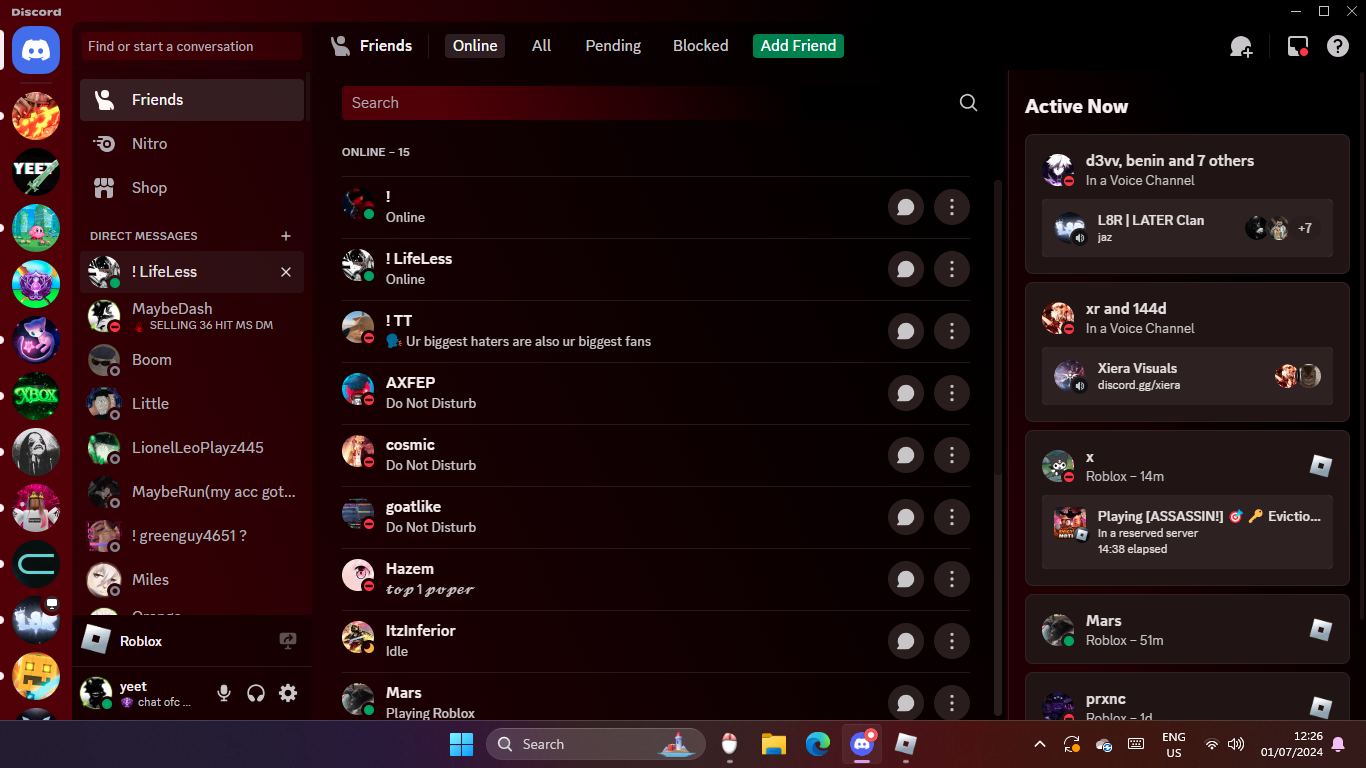The width and height of the screenshot is (1366, 768).
Task: Switch to the Online friends tab
Action: [x=475, y=46]
